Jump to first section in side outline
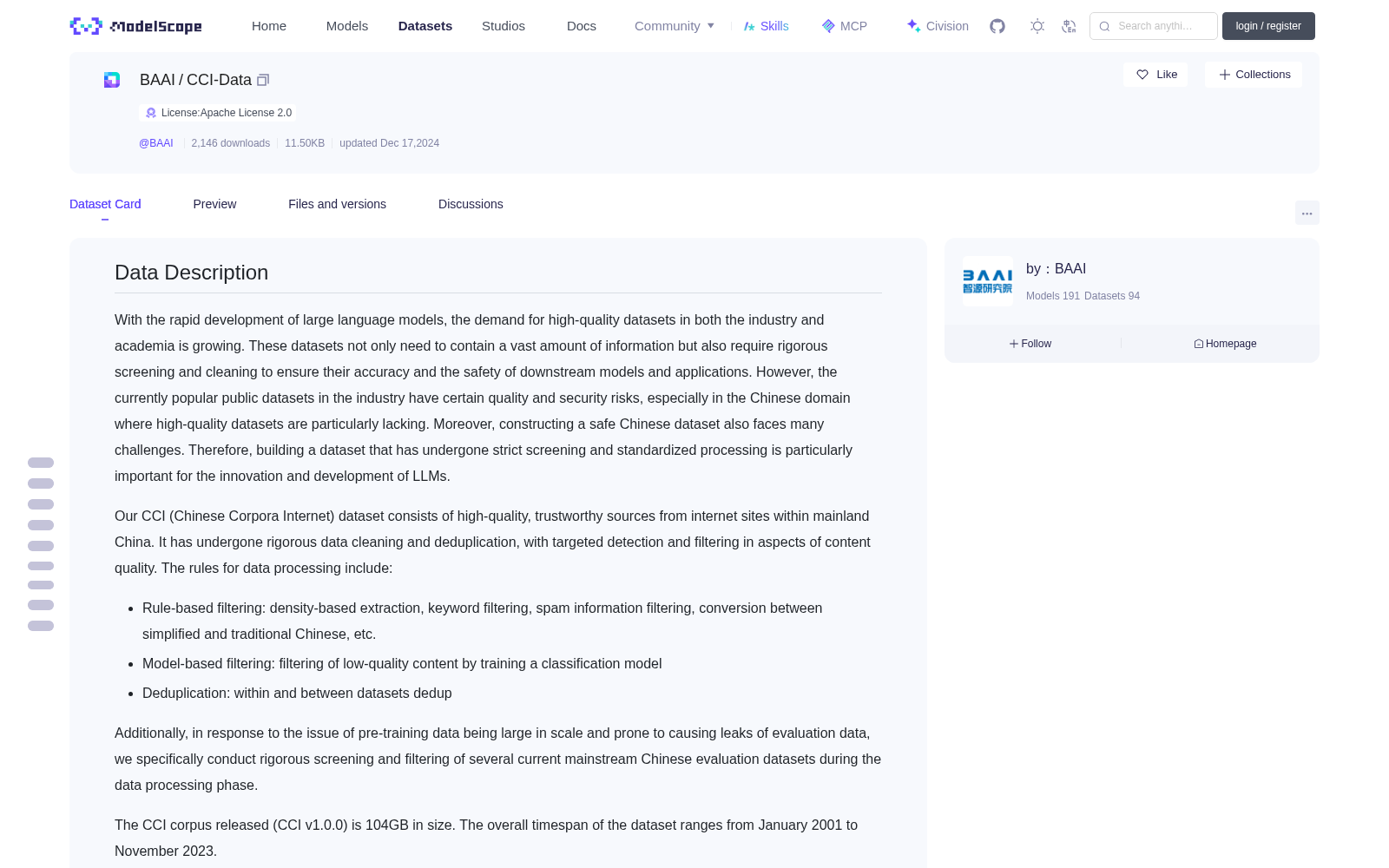Screen dimensions: 1389x868 click(41, 463)
